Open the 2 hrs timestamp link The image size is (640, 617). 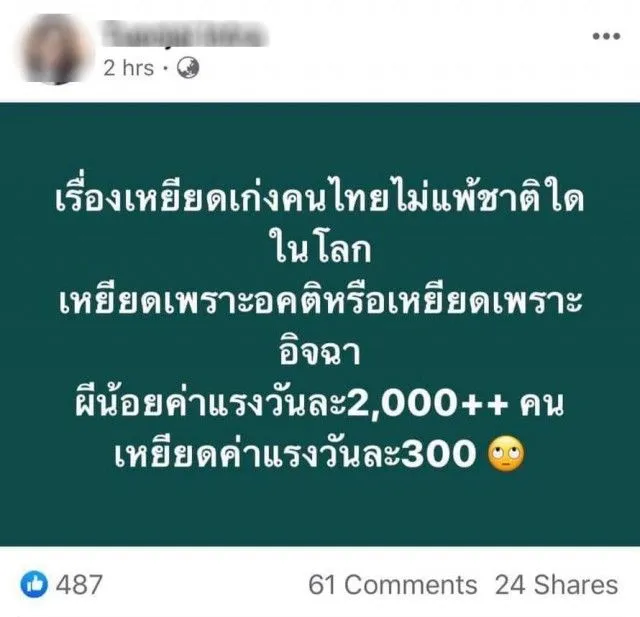[x=129, y=68]
